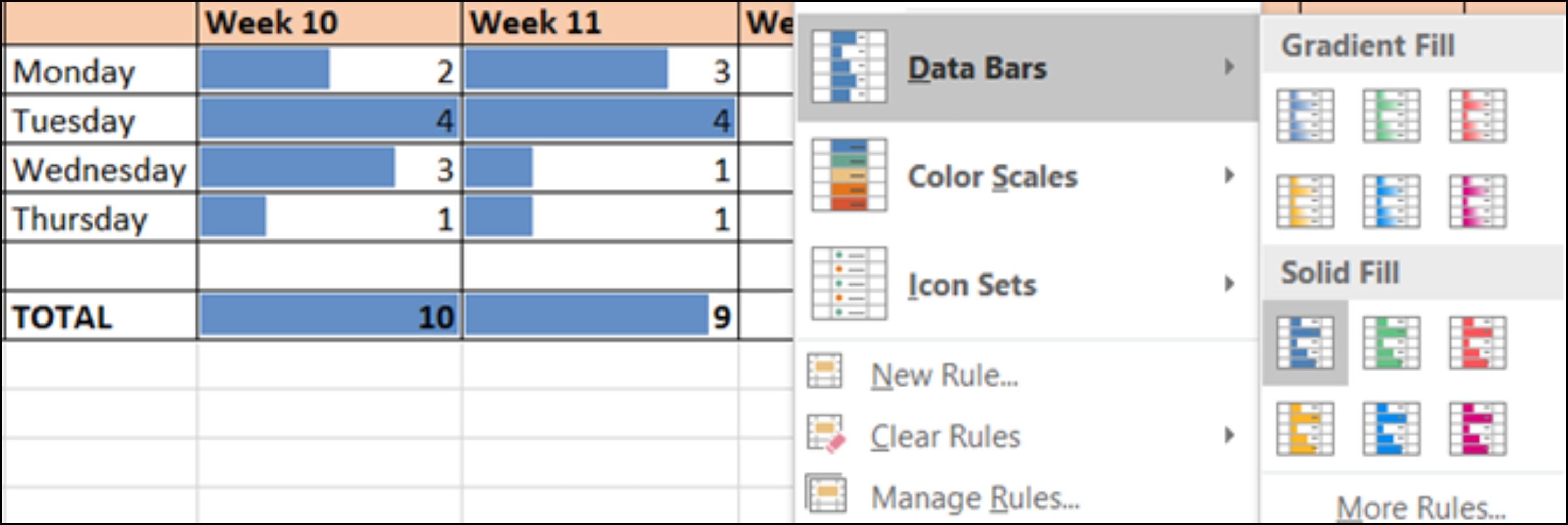The height and width of the screenshot is (525, 1568).
Task: Apply the red solid fill data bar
Action: pyautogui.click(x=1478, y=343)
